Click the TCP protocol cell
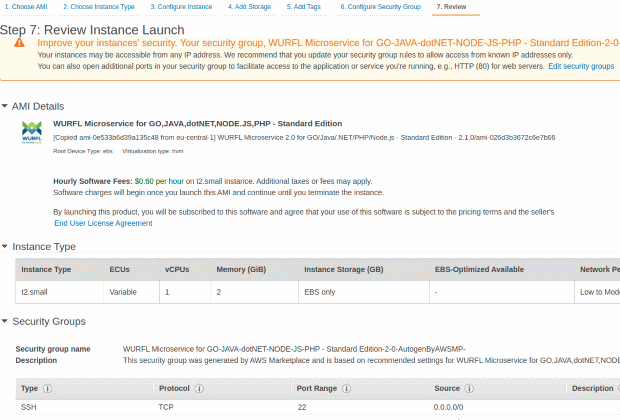The height and width of the screenshot is (420, 620). pyautogui.click(x=166, y=407)
